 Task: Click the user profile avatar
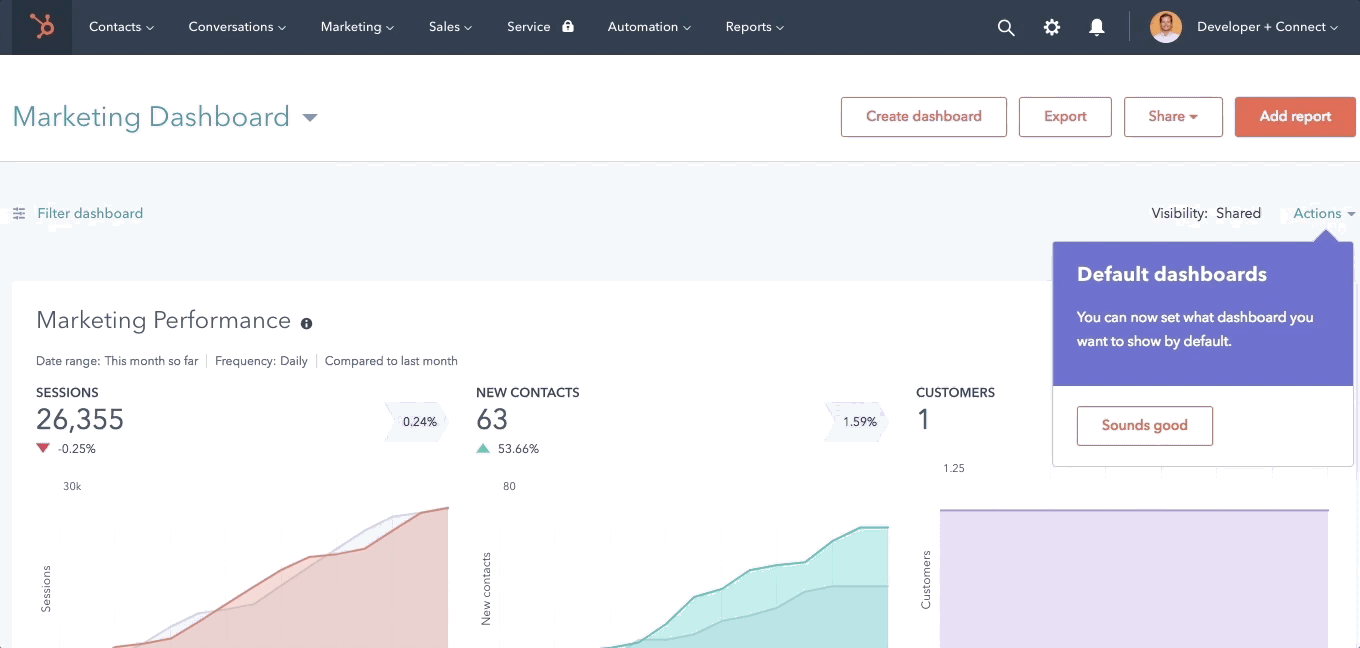1165,27
